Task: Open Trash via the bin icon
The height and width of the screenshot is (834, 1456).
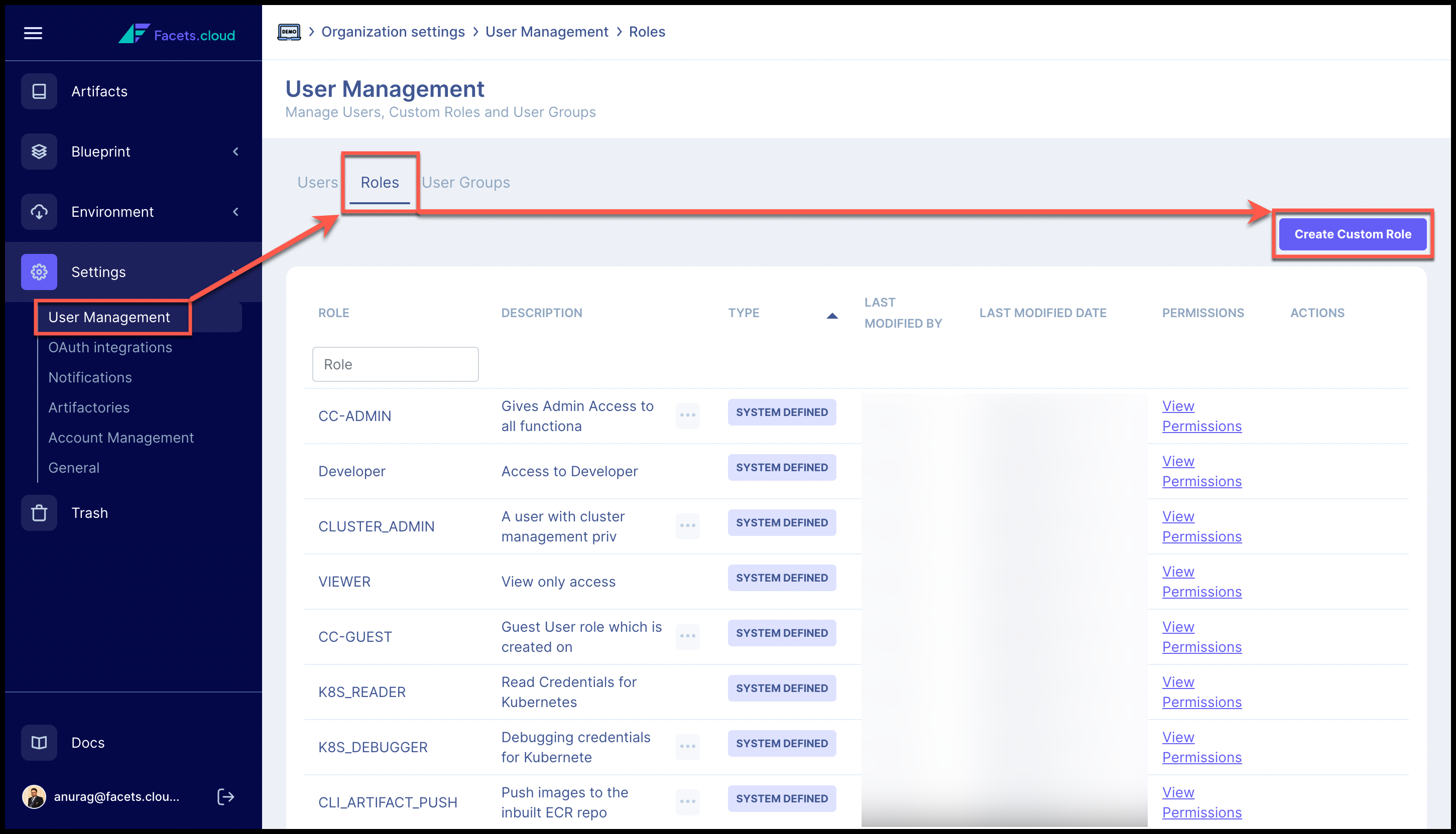Action: pos(39,513)
